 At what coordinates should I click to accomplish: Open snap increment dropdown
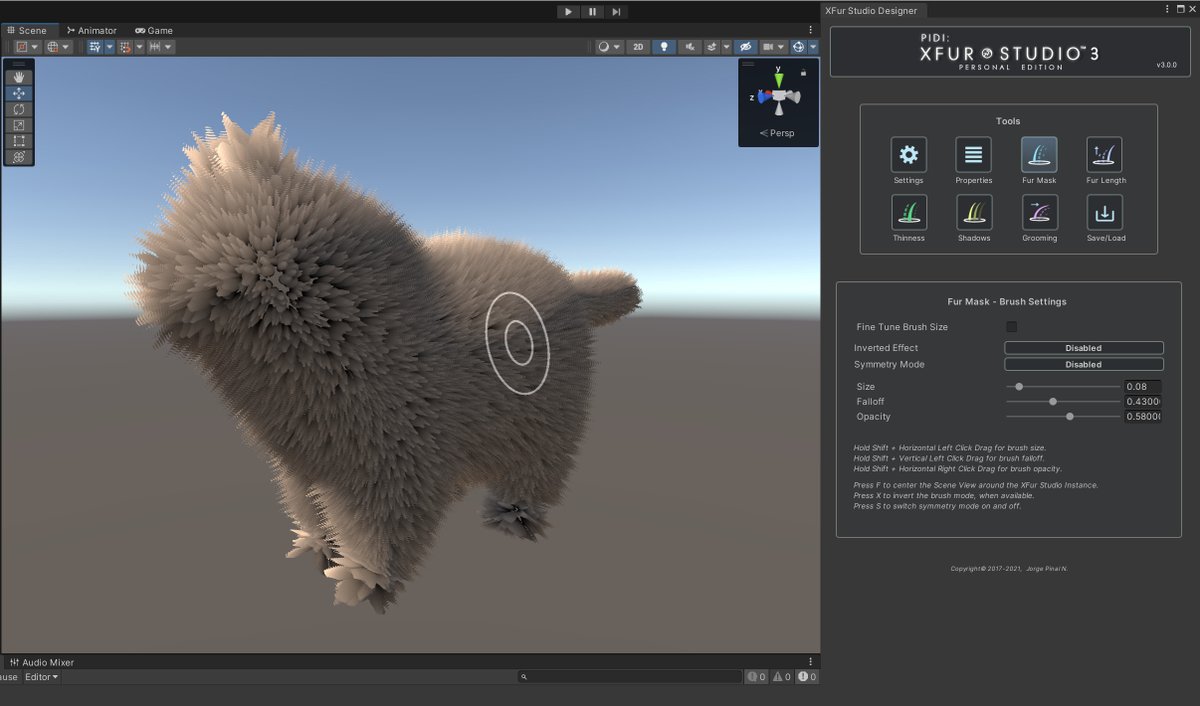click(161, 47)
